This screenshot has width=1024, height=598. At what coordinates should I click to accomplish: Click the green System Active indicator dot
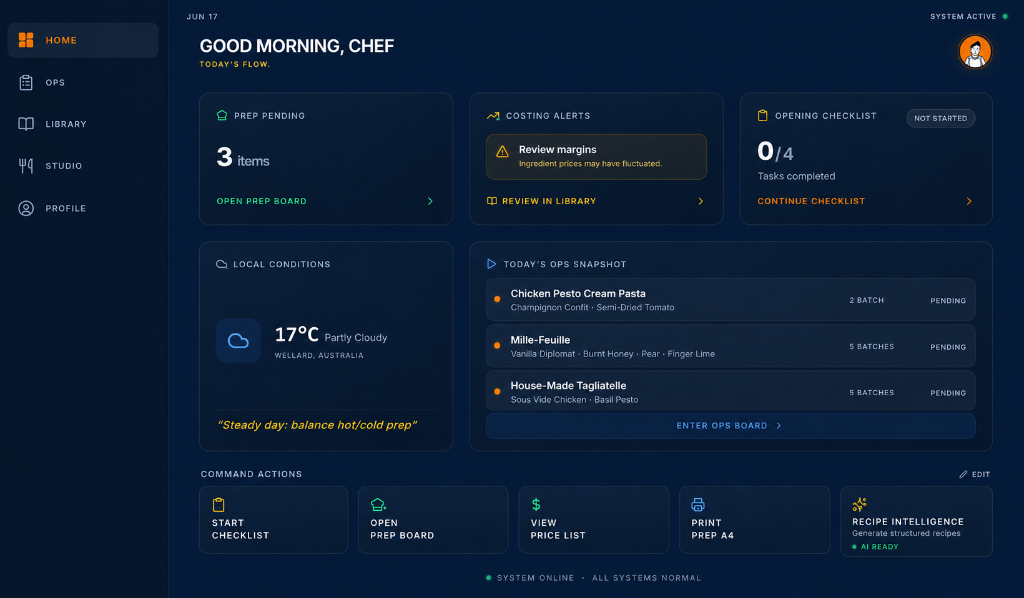pos(1005,16)
